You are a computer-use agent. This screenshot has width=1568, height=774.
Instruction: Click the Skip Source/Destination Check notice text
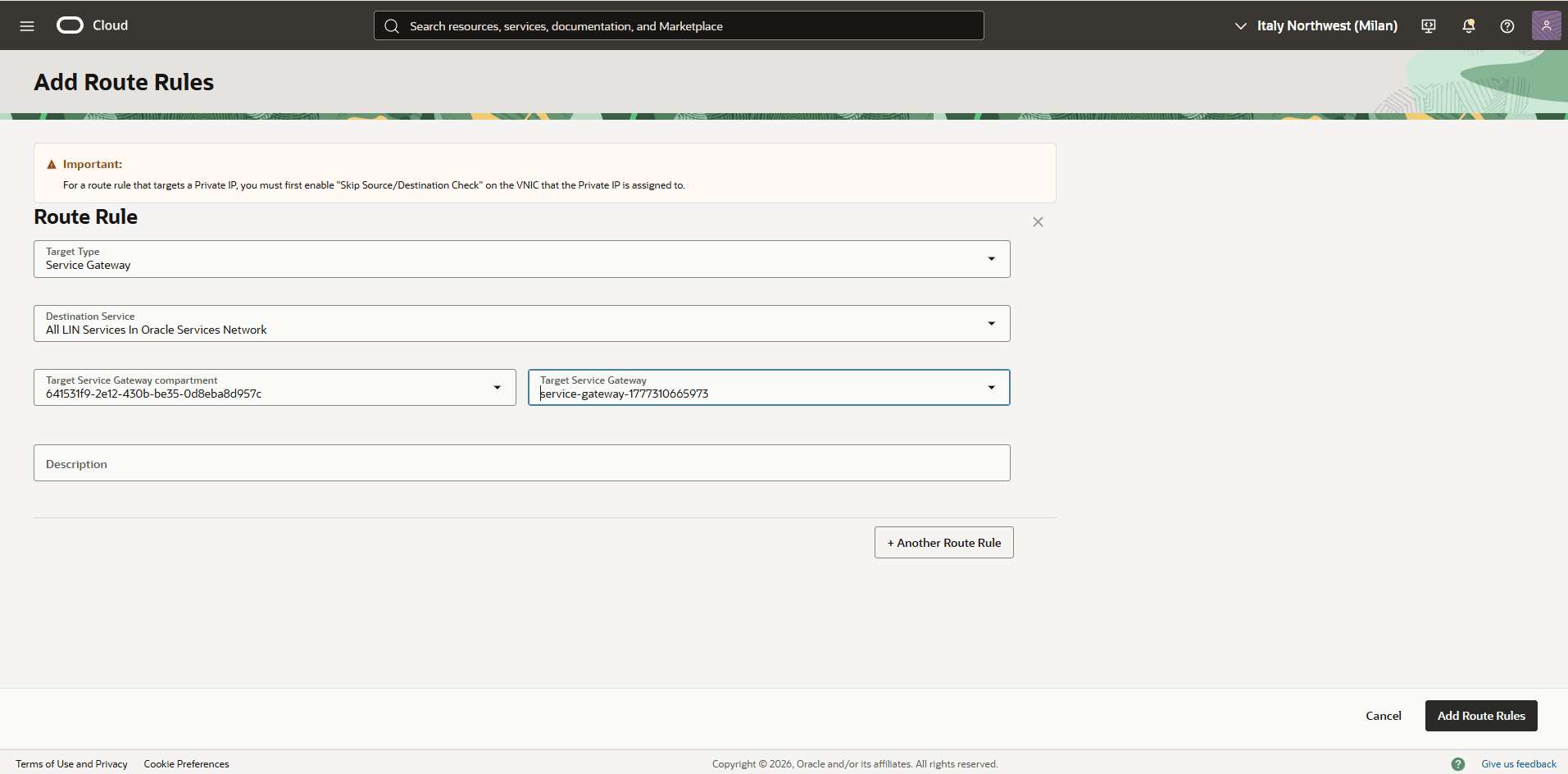coord(374,185)
